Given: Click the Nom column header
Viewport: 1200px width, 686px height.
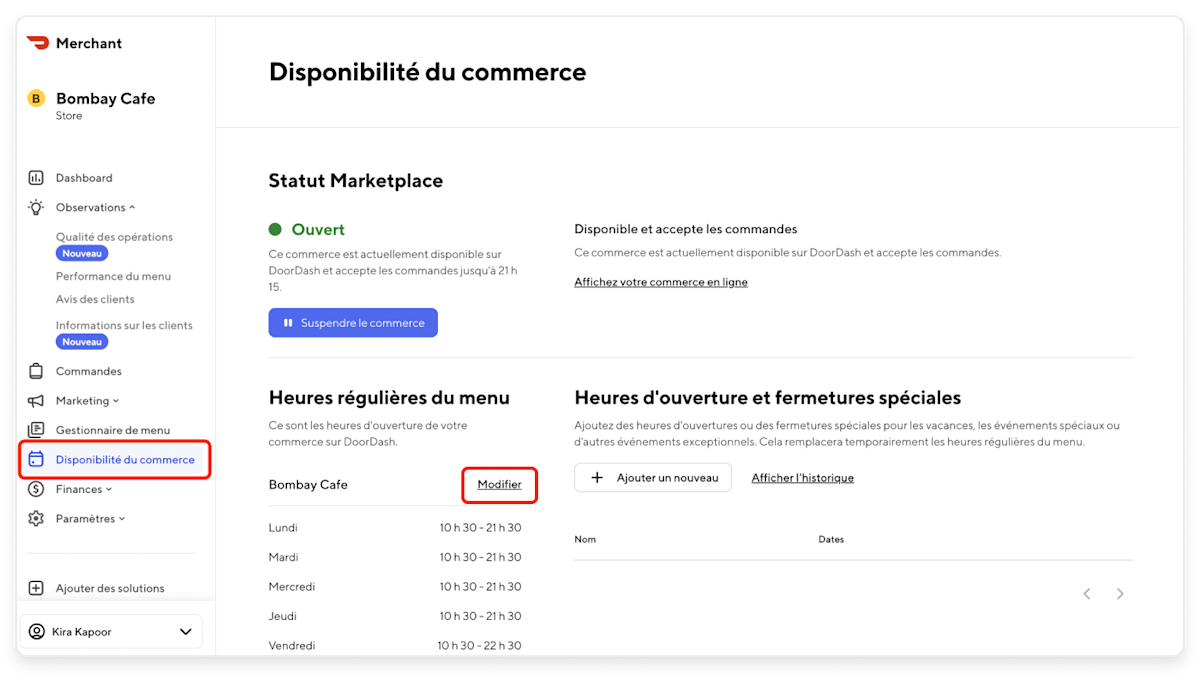Looking at the screenshot, I should [585, 539].
